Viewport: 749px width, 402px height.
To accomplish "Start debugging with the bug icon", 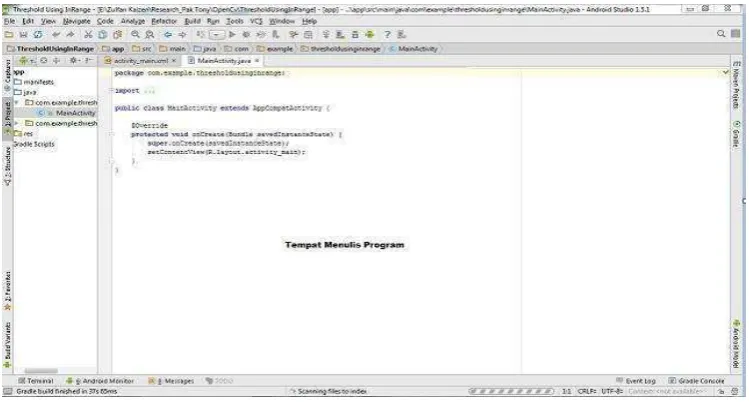I will [246, 34].
